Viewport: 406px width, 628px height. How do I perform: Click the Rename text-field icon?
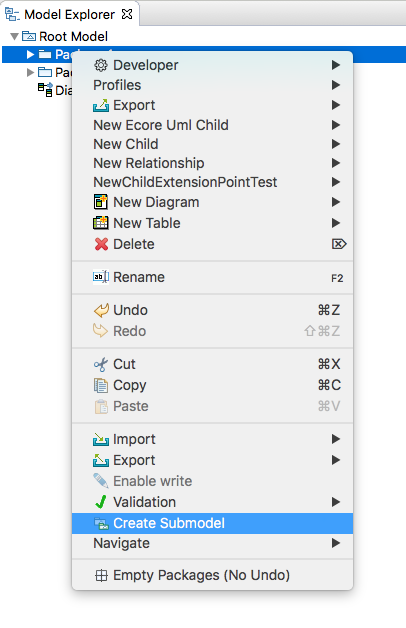point(101,277)
